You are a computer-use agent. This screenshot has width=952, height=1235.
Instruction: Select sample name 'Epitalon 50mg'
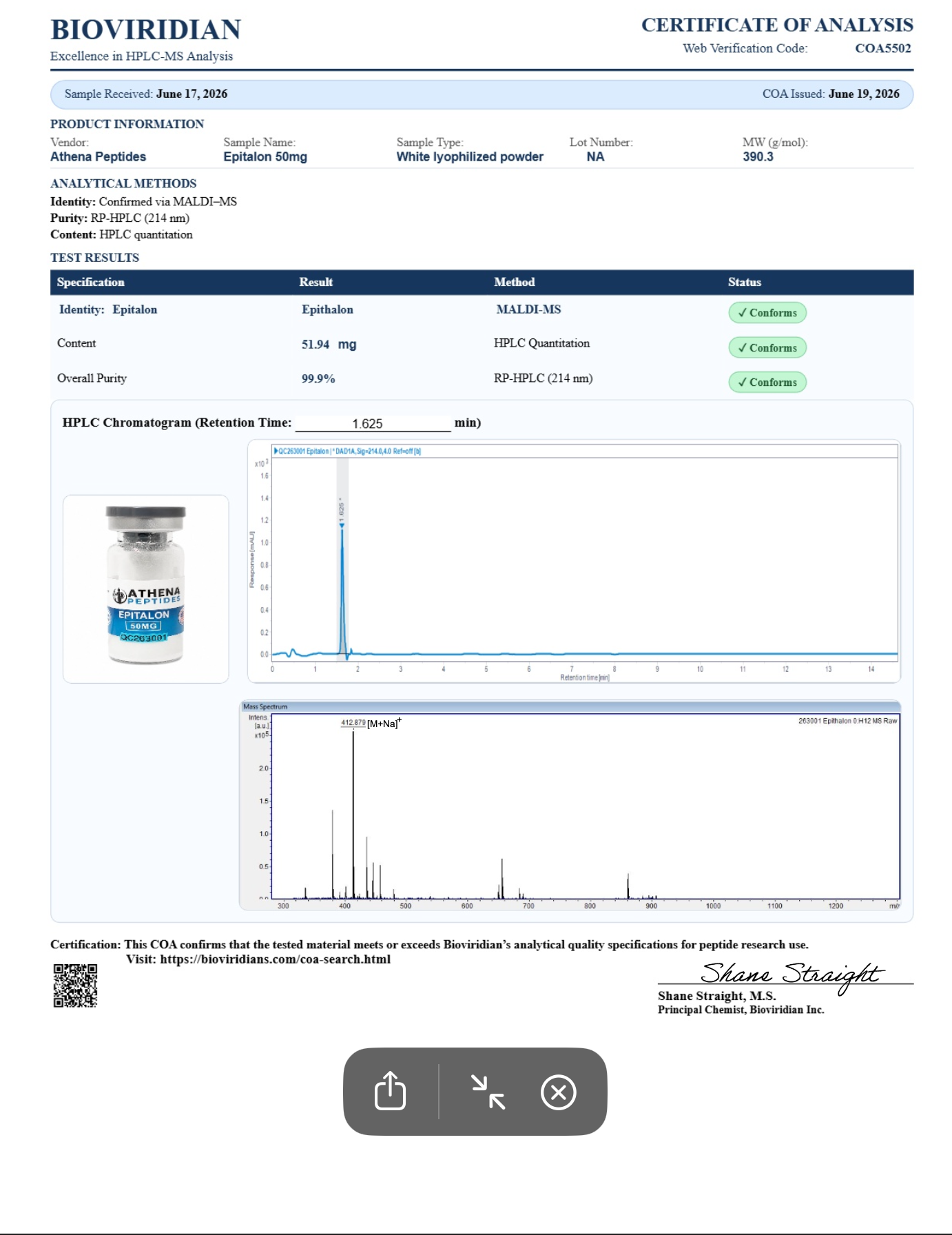[x=265, y=156]
